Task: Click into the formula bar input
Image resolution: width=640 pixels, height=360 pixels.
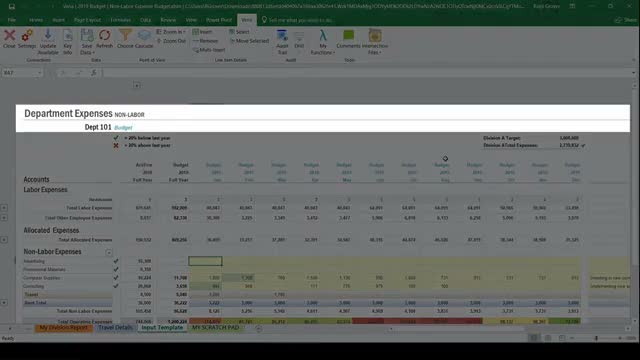Action: click(365, 73)
